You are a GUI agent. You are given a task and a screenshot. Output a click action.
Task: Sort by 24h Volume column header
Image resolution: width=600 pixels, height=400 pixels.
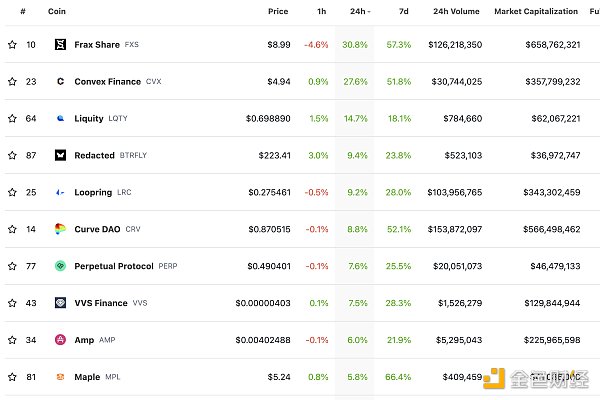[x=457, y=11]
